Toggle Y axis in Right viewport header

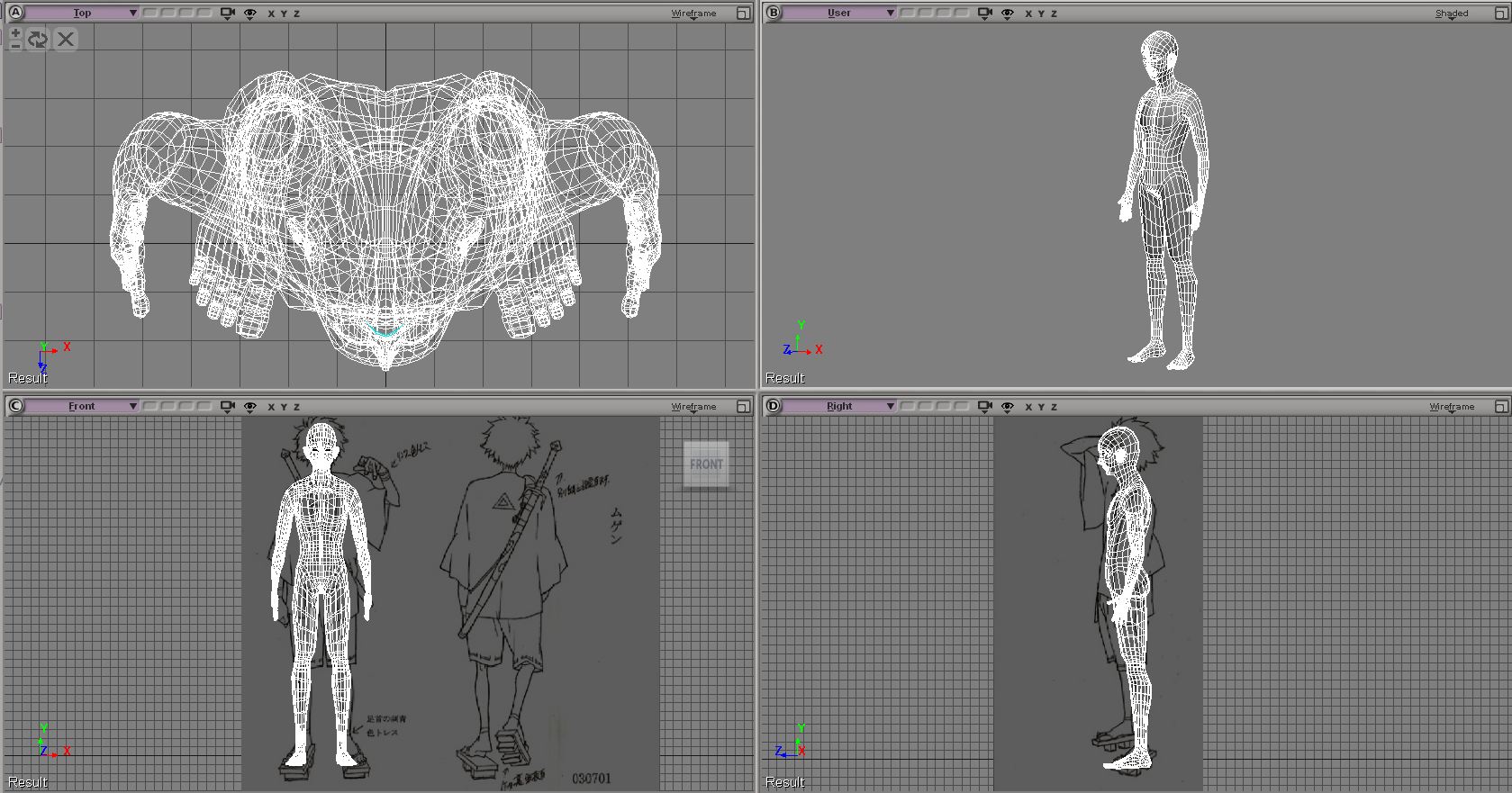(1041, 408)
